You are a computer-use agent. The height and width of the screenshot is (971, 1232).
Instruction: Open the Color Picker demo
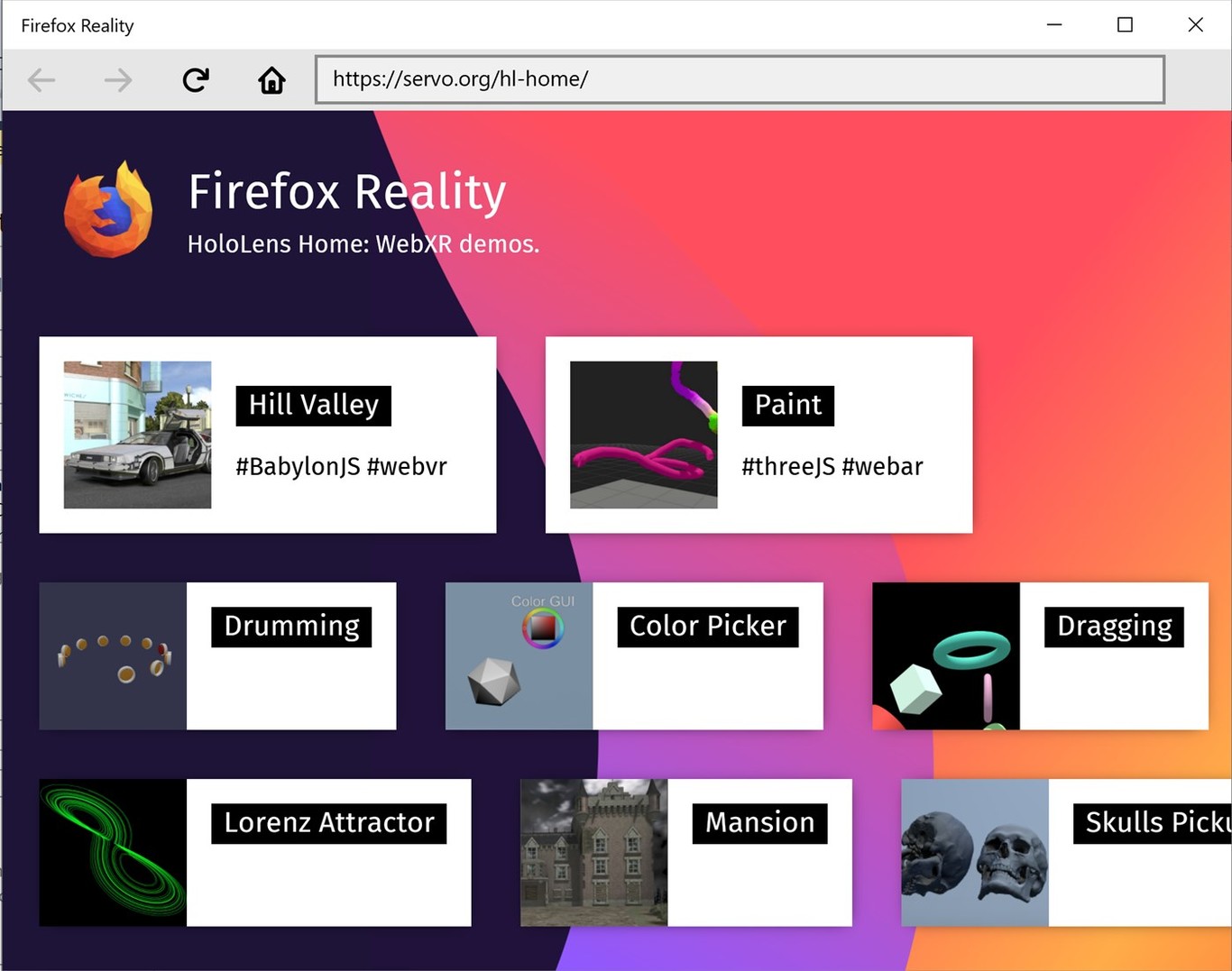(x=706, y=626)
